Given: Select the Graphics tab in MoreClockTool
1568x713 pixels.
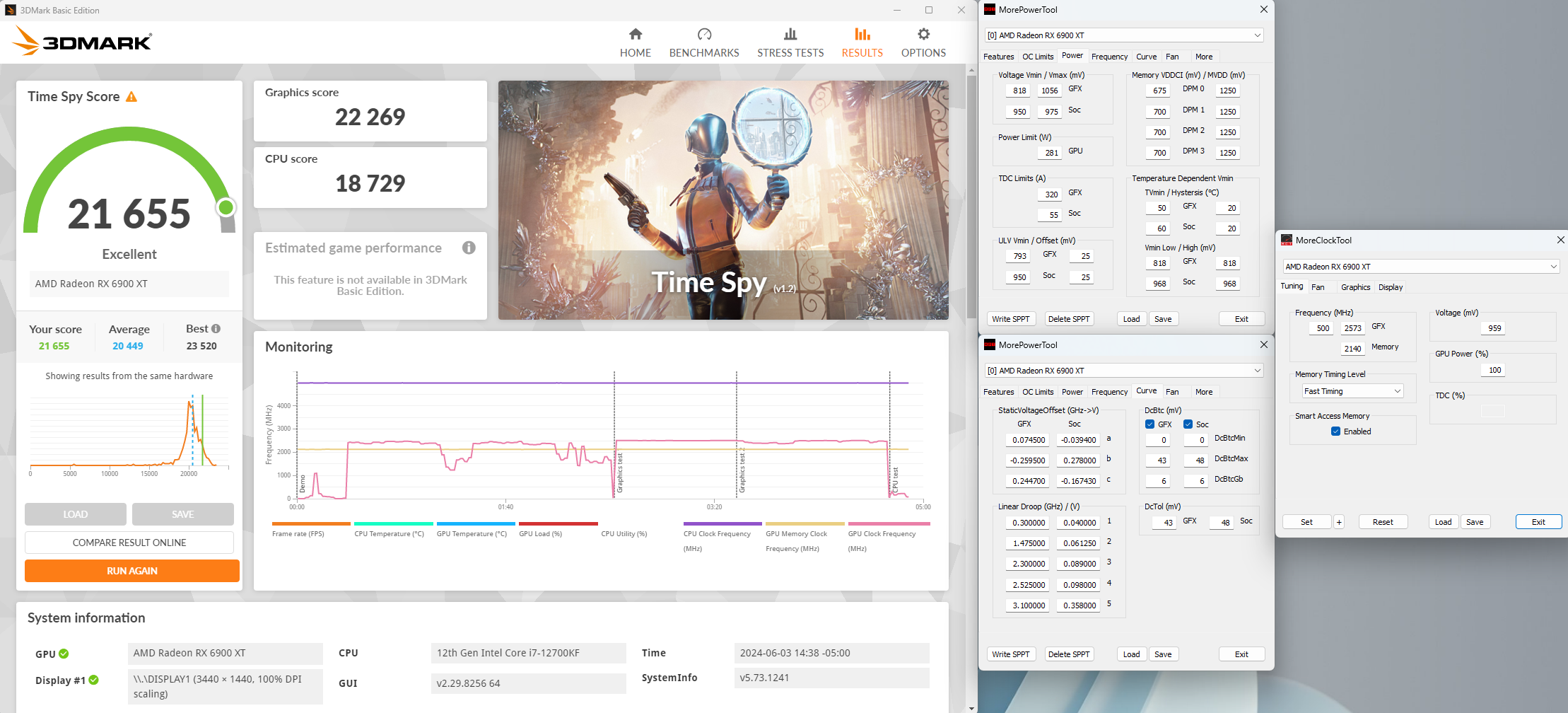Looking at the screenshot, I should (1355, 287).
